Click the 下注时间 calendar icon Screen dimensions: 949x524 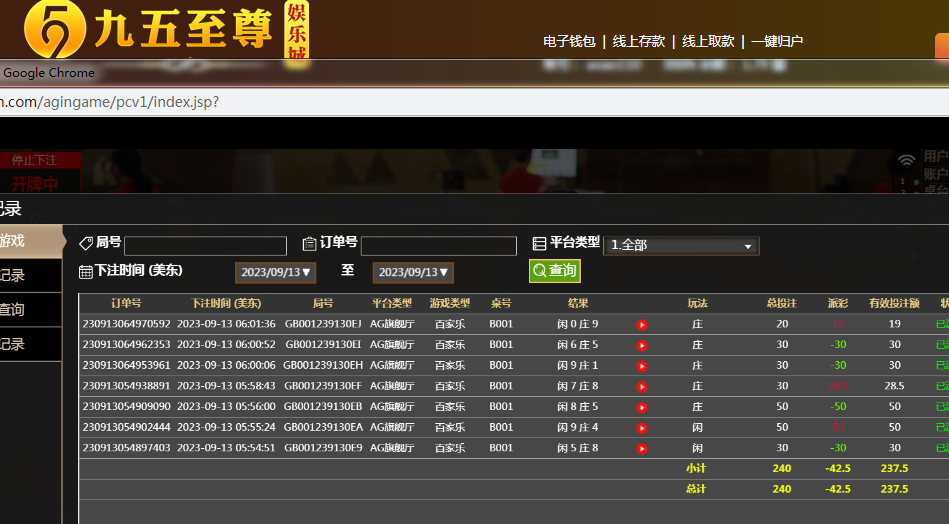pos(86,272)
